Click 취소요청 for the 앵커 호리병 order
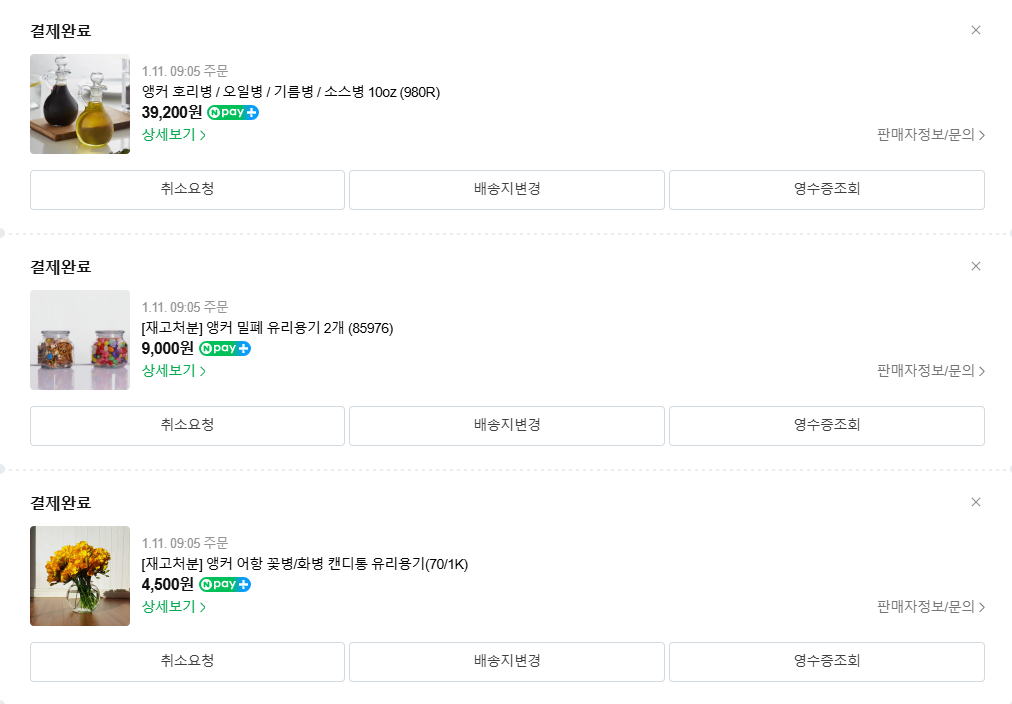The width and height of the screenshot is (1012, 704). pyautogui.click(x=187, y=190)
